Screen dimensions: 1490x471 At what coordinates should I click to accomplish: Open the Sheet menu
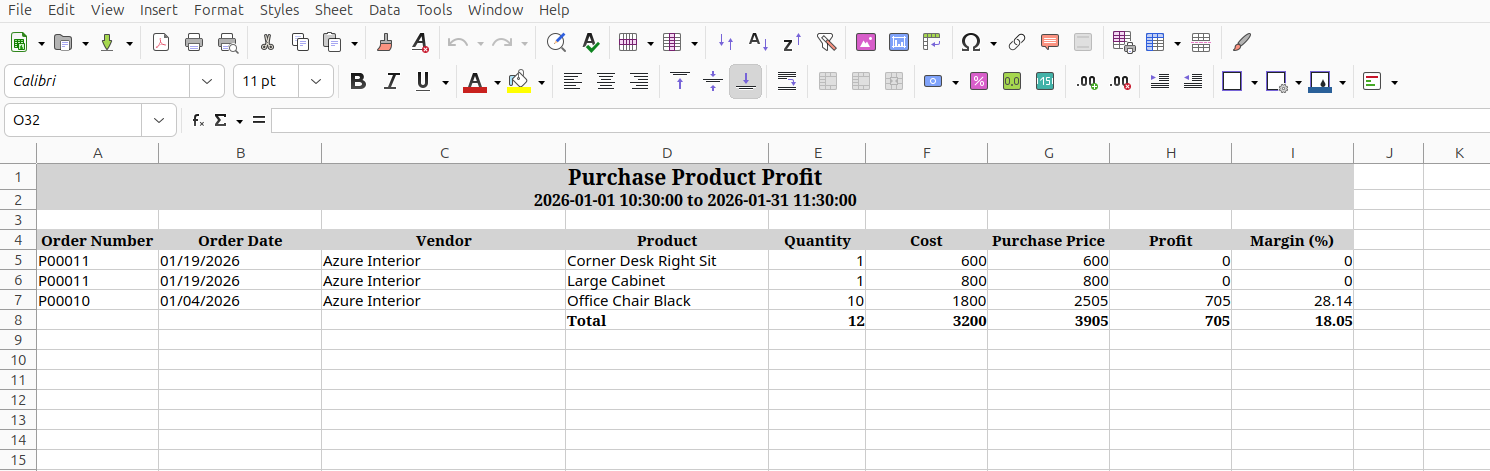[333, 10]
